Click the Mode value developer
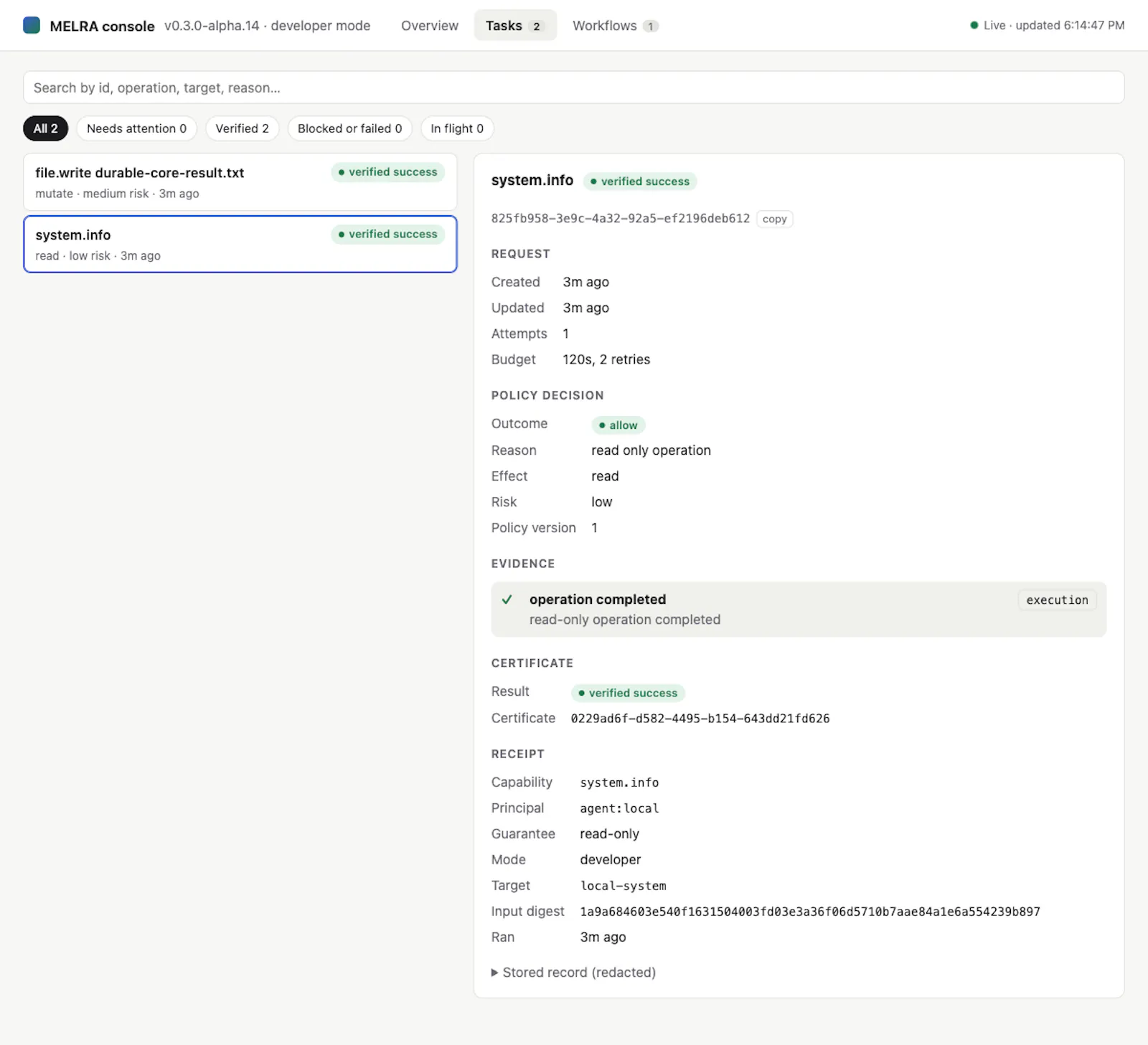The width and height of the screenshot is (1148, 1045). (x=610, y=860)
